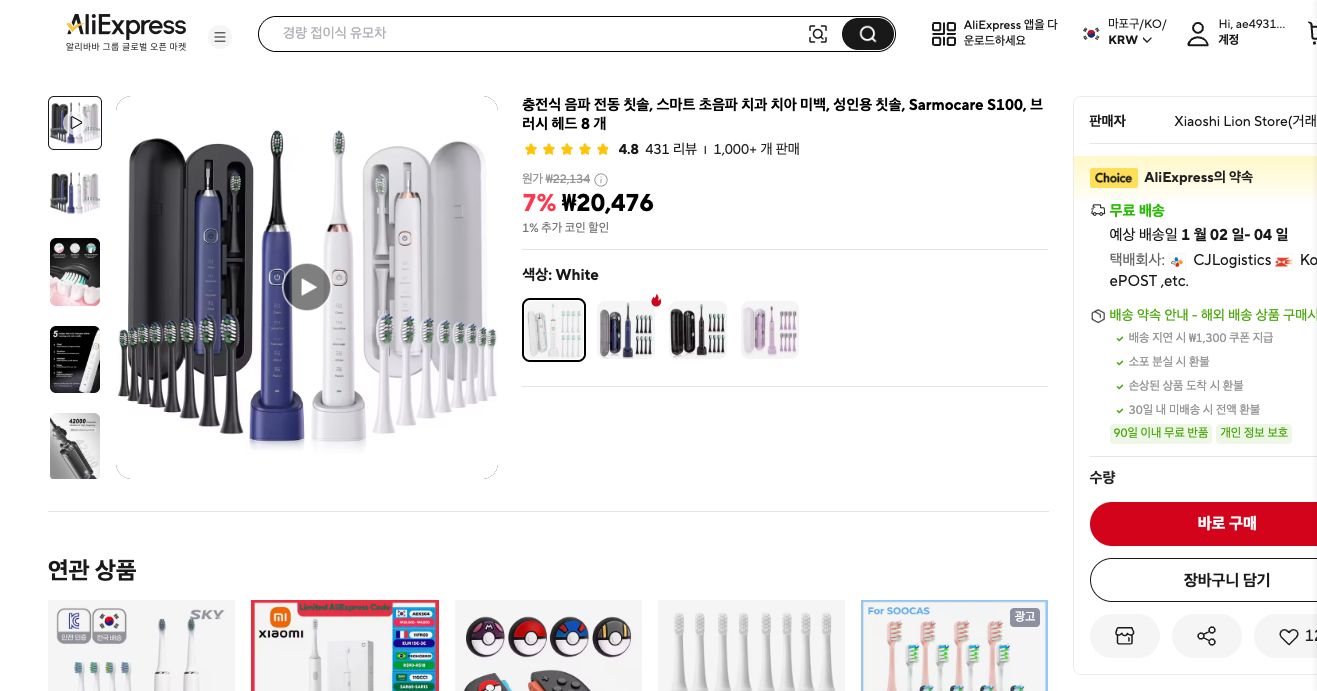Open the KRW currency dropdown
Image resolution: width=1317 pixels, height=691 pixels.
pos(1129,40)
